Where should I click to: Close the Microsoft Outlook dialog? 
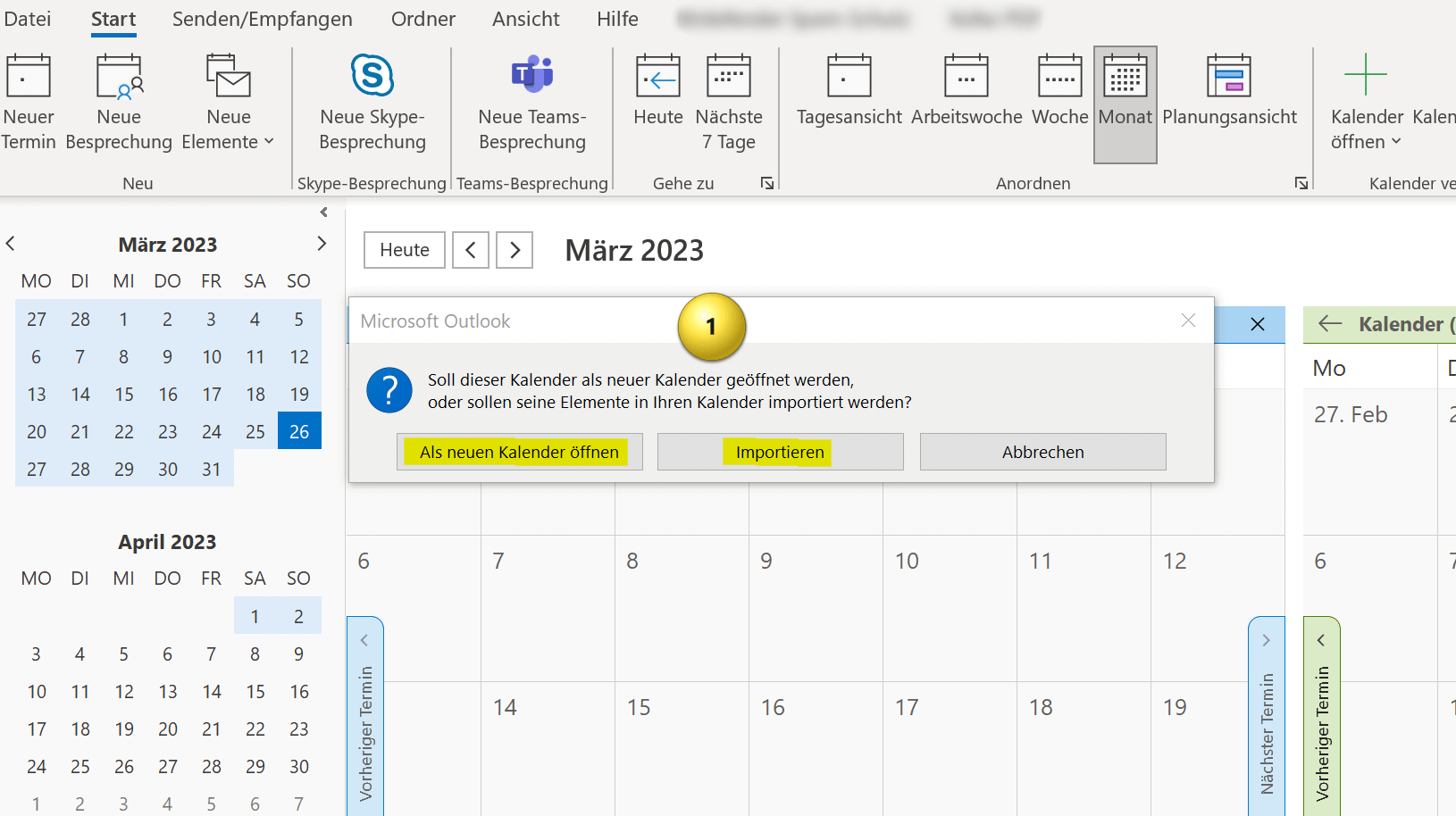pos(1188,321)
